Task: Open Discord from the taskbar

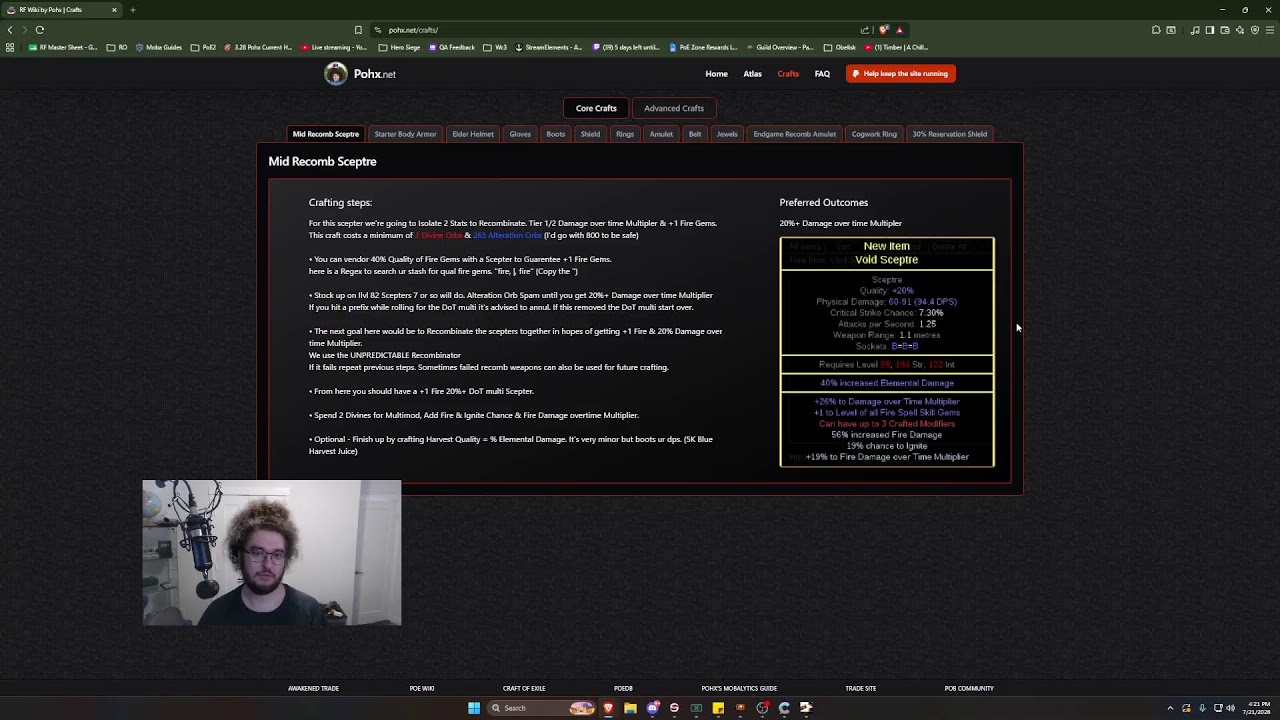Action: pos(653,708)
